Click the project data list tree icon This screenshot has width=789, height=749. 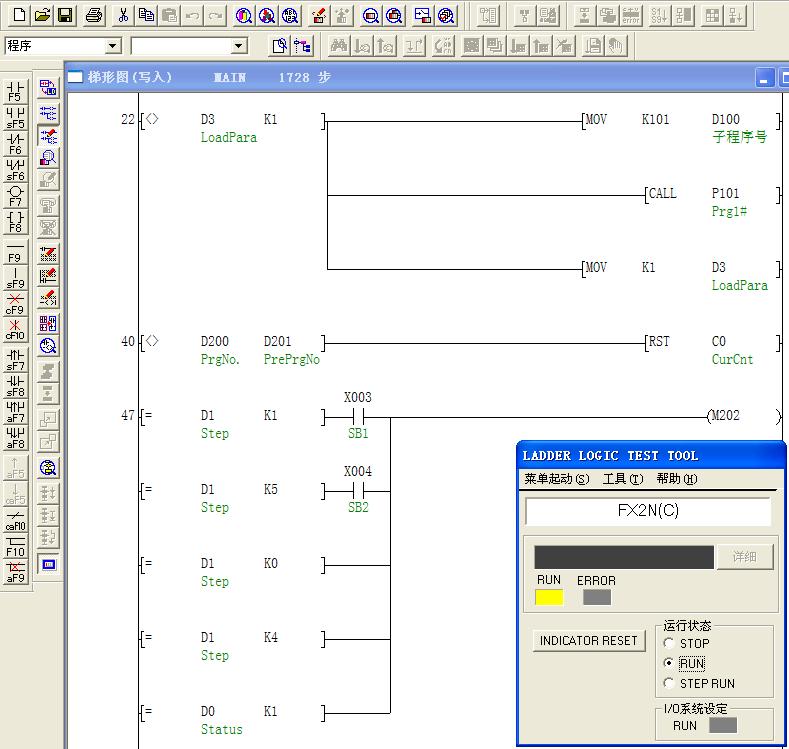click(303, 46)
